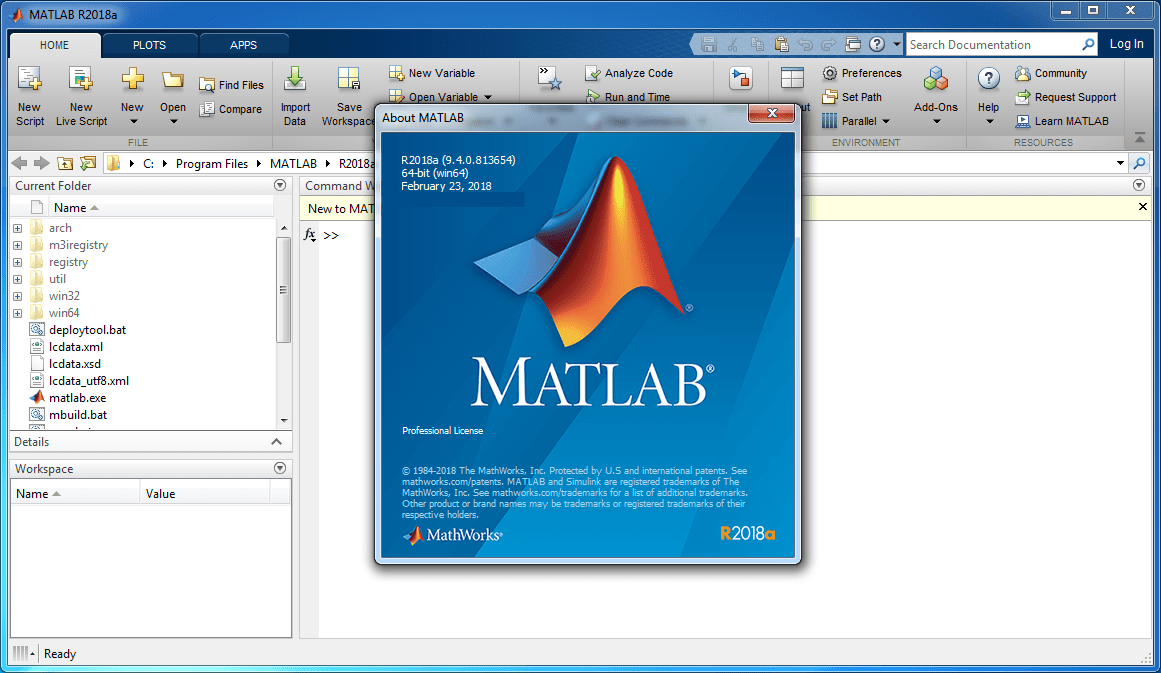Click the Help question mark icon
1161x673 pixels.
(988, 78)
